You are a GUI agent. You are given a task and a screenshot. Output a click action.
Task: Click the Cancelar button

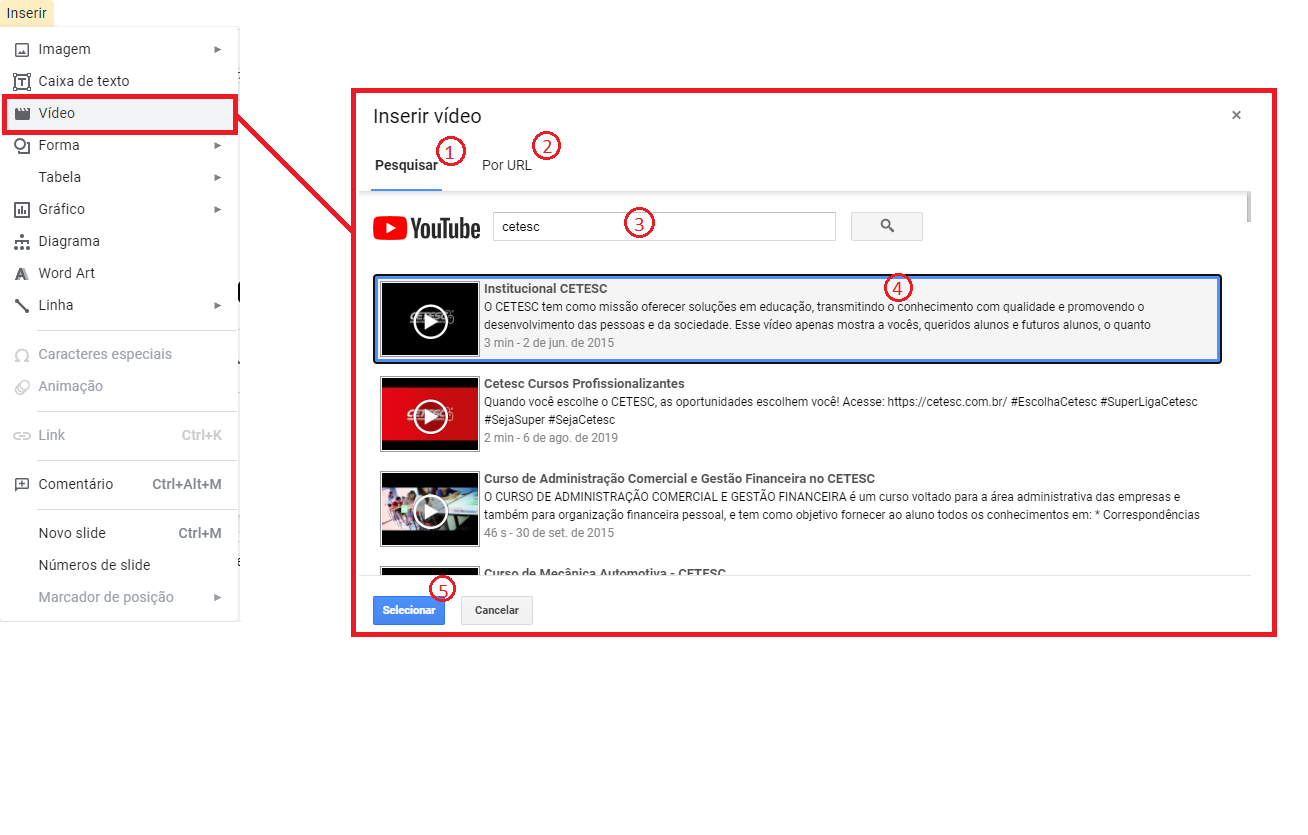(497, 610)
